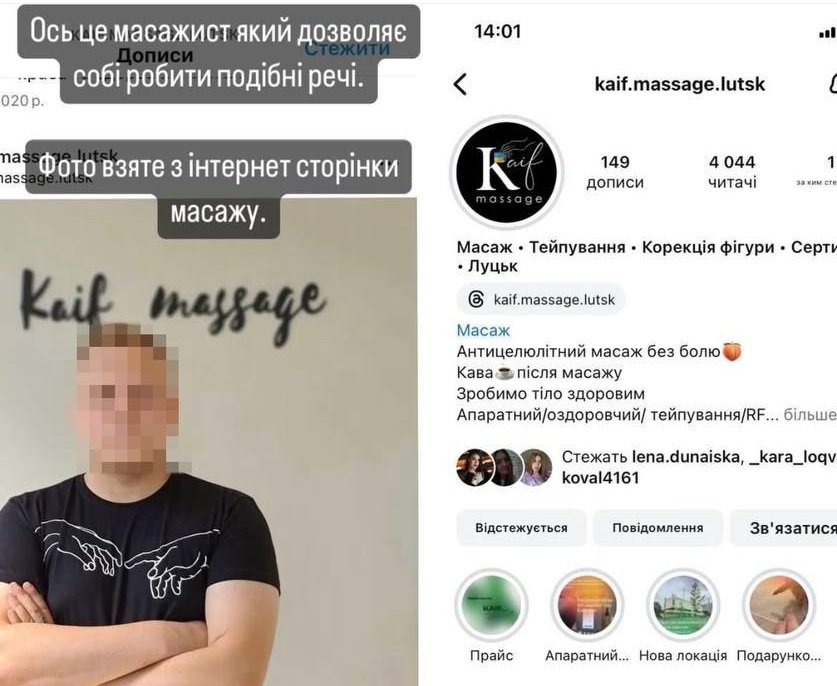
Task: Tap the mutual followers avatar group
Action: [x=504, y=467]
